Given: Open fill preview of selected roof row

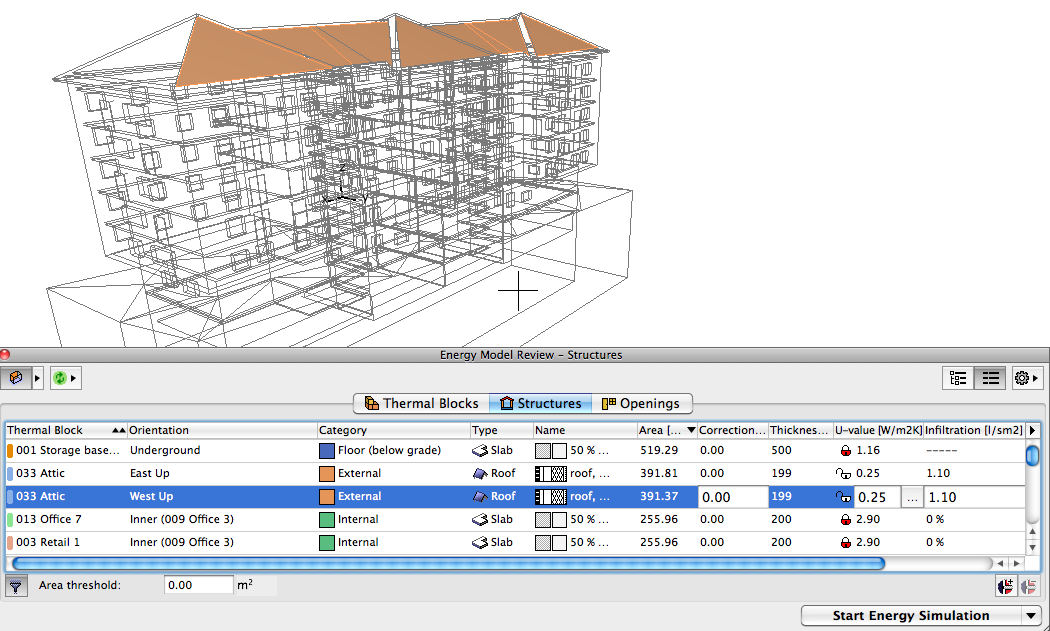Looking at the screenshot, I should (x=551, y=496).
